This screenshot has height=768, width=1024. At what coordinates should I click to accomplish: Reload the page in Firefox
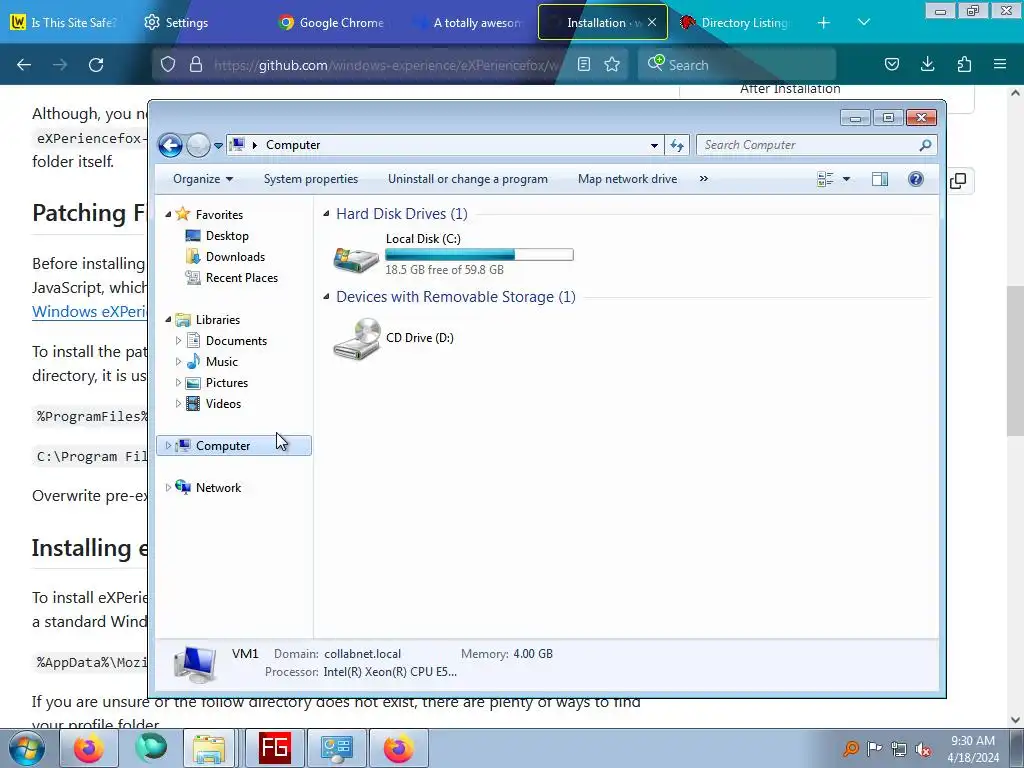pos(96,65)
